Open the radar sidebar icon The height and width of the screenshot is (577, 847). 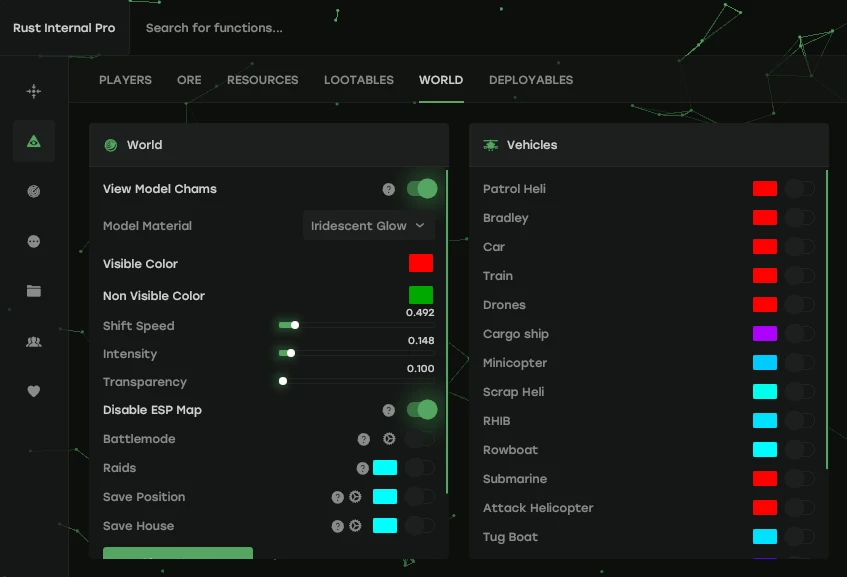tap(33, 191)
